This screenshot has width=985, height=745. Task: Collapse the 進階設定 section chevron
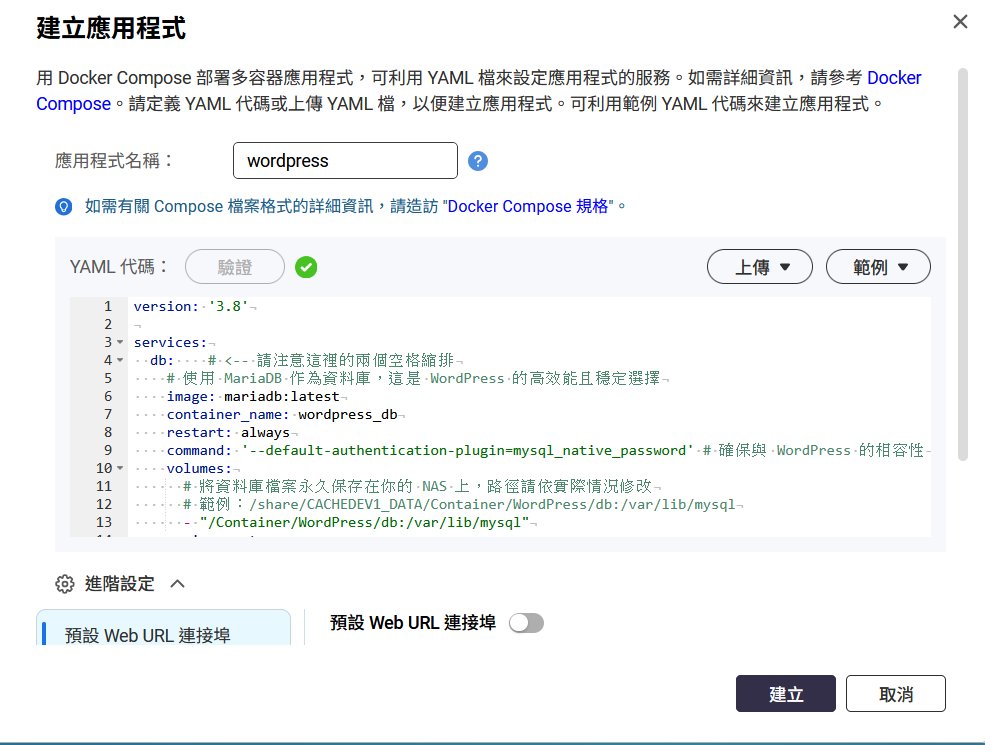click(178, 584)
